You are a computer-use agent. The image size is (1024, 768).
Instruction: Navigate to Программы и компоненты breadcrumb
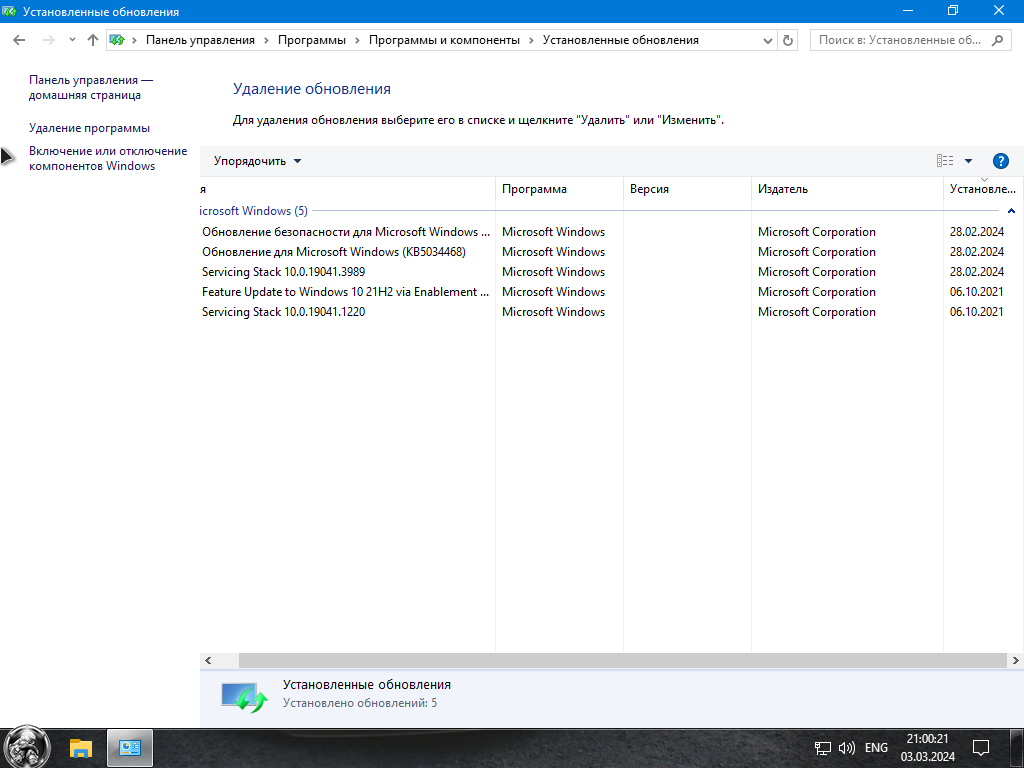[444, 40]
